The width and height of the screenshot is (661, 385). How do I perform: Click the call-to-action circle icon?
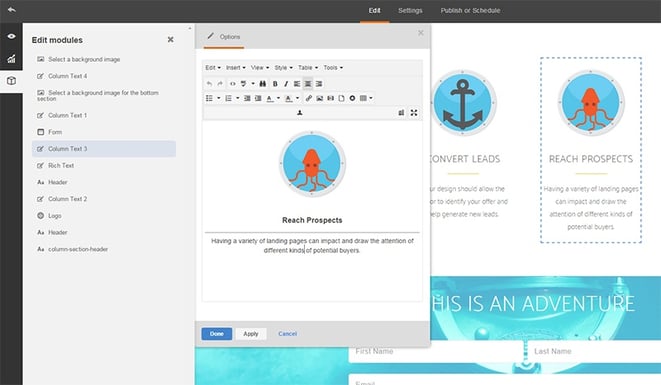(x=352, y=98)
